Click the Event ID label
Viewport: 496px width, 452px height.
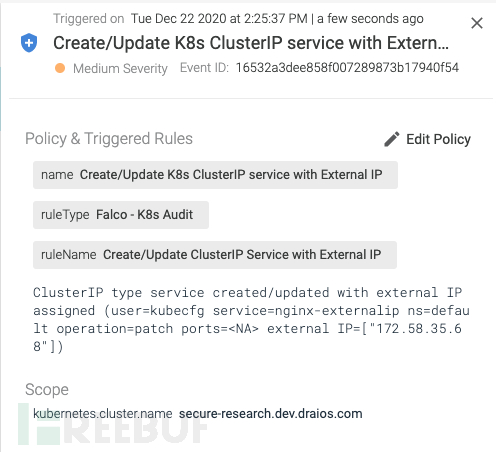[x=204, y=68]
